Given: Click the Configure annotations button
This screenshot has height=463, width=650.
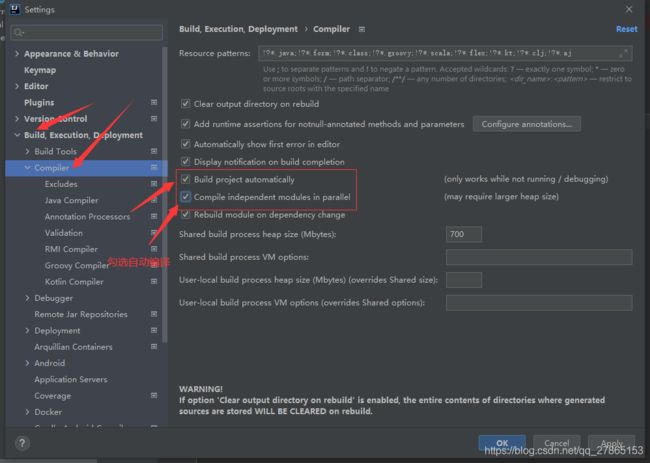Looking at the screenshot, I should click(x=526, y=124).
